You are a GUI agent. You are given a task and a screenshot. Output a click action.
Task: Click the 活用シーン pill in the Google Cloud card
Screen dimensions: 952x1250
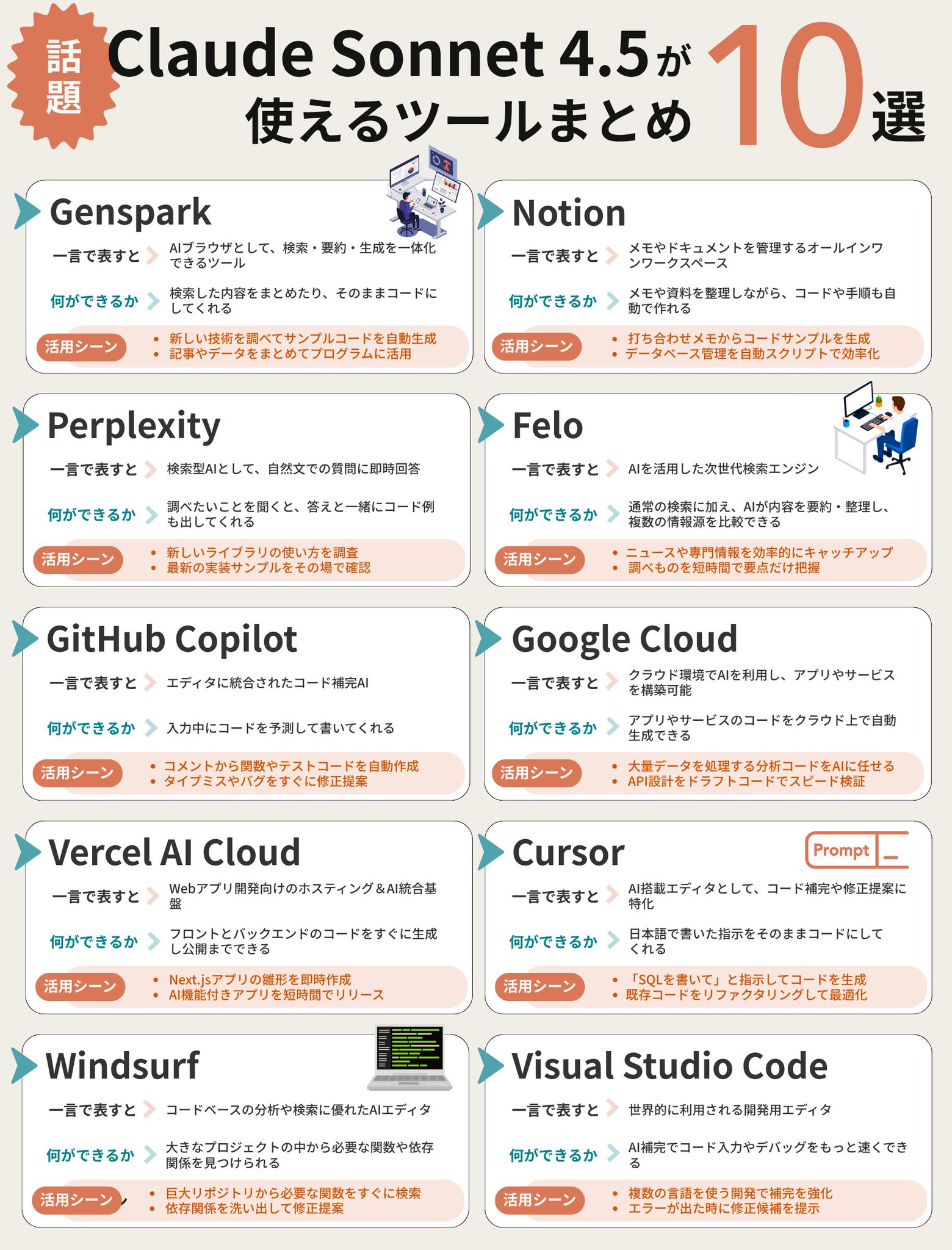(536, 773)
